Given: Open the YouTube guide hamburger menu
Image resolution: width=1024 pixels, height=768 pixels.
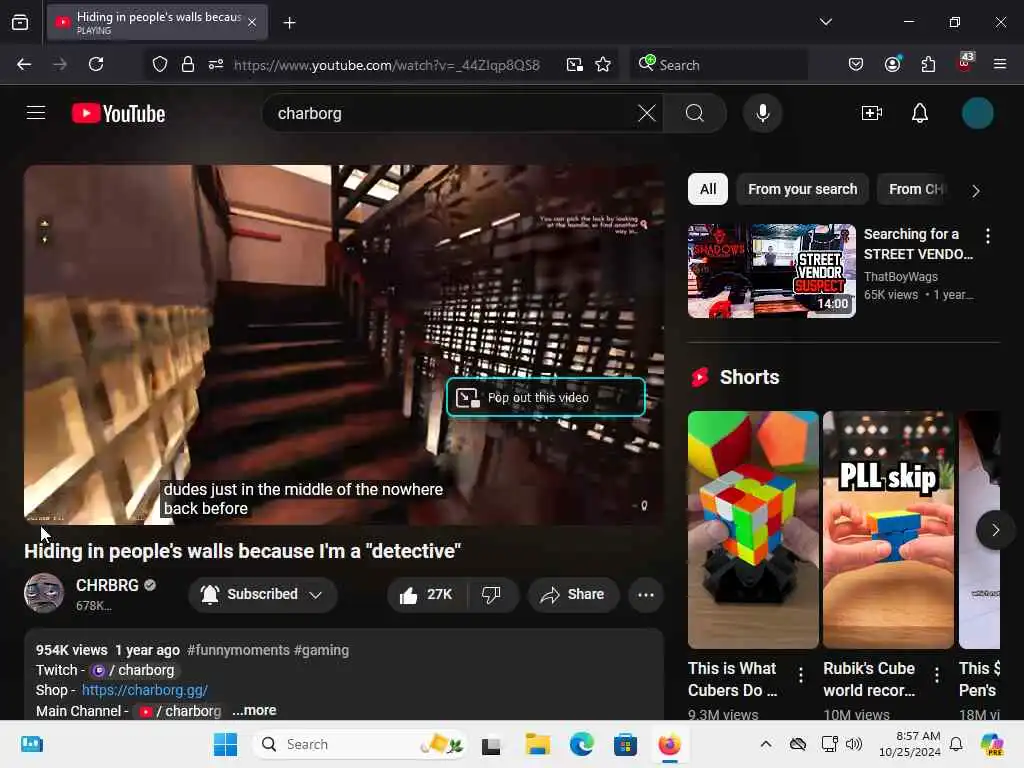Looking at the screenshot, I should tap(36, 113).
